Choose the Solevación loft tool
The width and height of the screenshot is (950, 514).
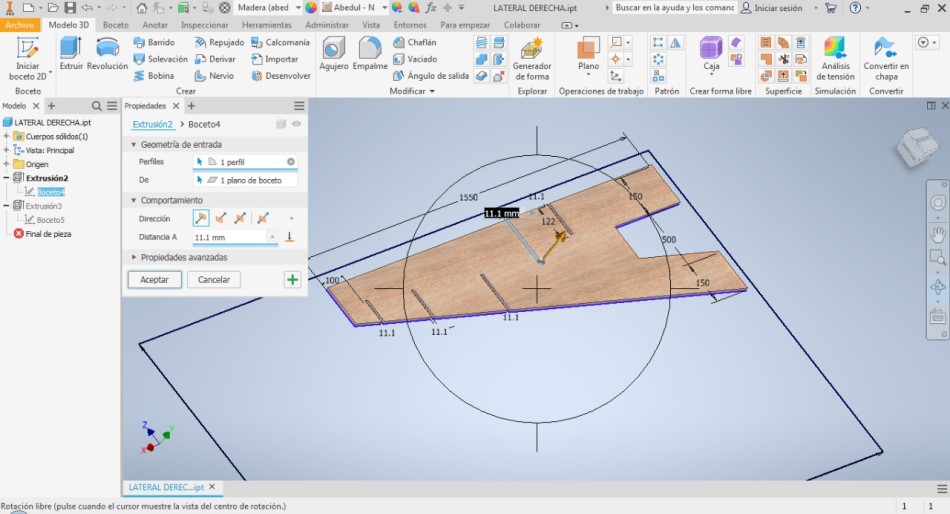click(x=161, y=59)
